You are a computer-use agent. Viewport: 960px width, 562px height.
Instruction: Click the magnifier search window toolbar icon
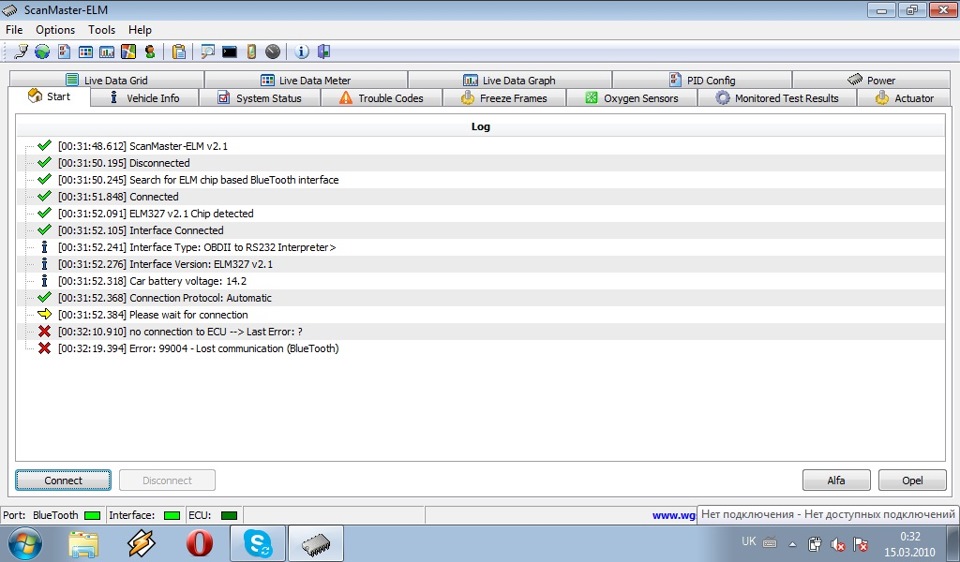(x=208, y=51)
